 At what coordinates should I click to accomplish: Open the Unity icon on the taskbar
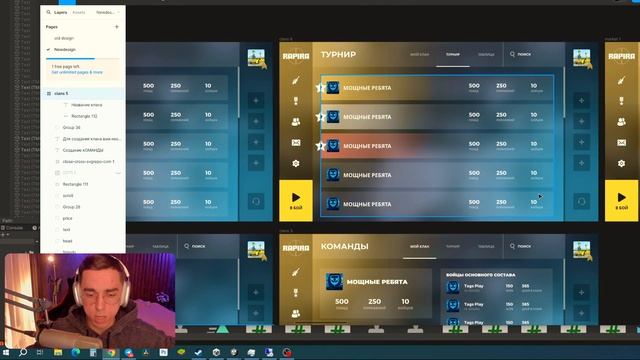point(216,352)
